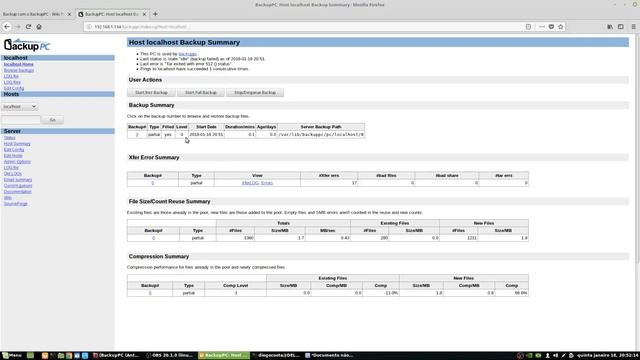640x360 pixels.
Task: Open the Documento não salvo taskbar item
Action: (329, 356)
